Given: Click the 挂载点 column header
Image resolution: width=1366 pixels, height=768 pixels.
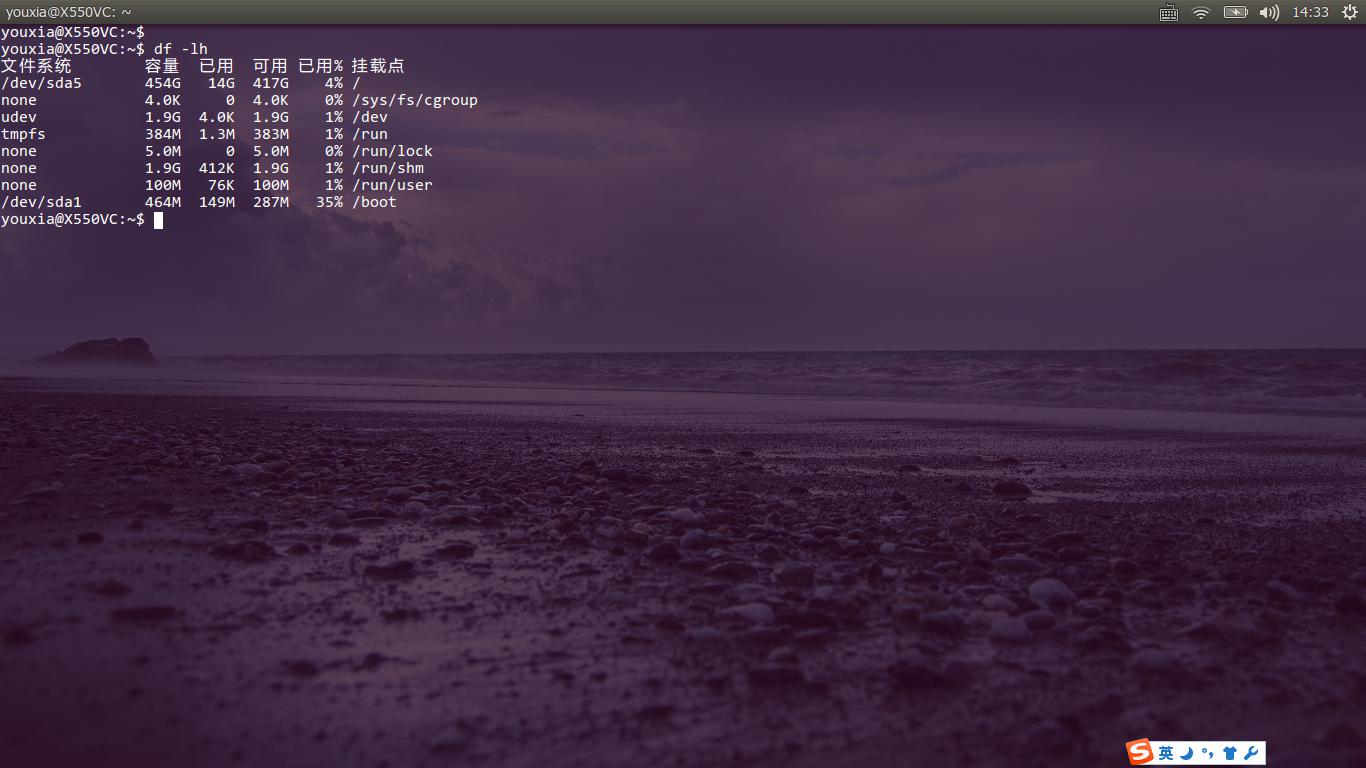Looking at the screenshot, I should [377, 66].
